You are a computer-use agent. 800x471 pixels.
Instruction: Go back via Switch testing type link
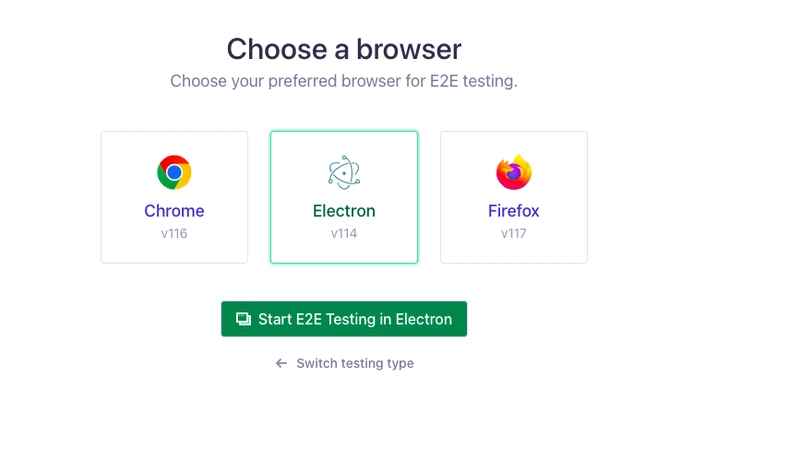coord(344,363)
